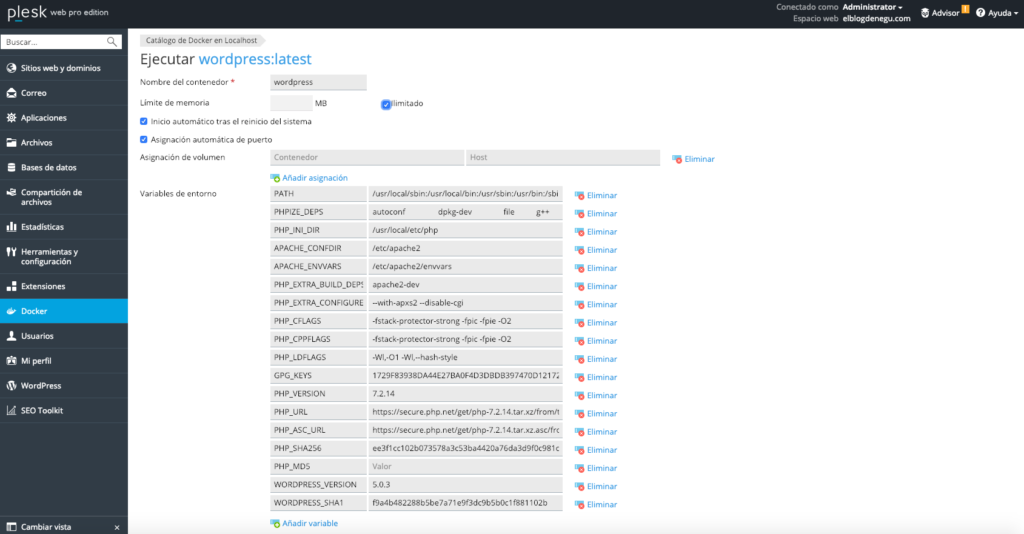Click the Docker whale icon
This screenshot has height=534, width=1024.
point(11,311)
